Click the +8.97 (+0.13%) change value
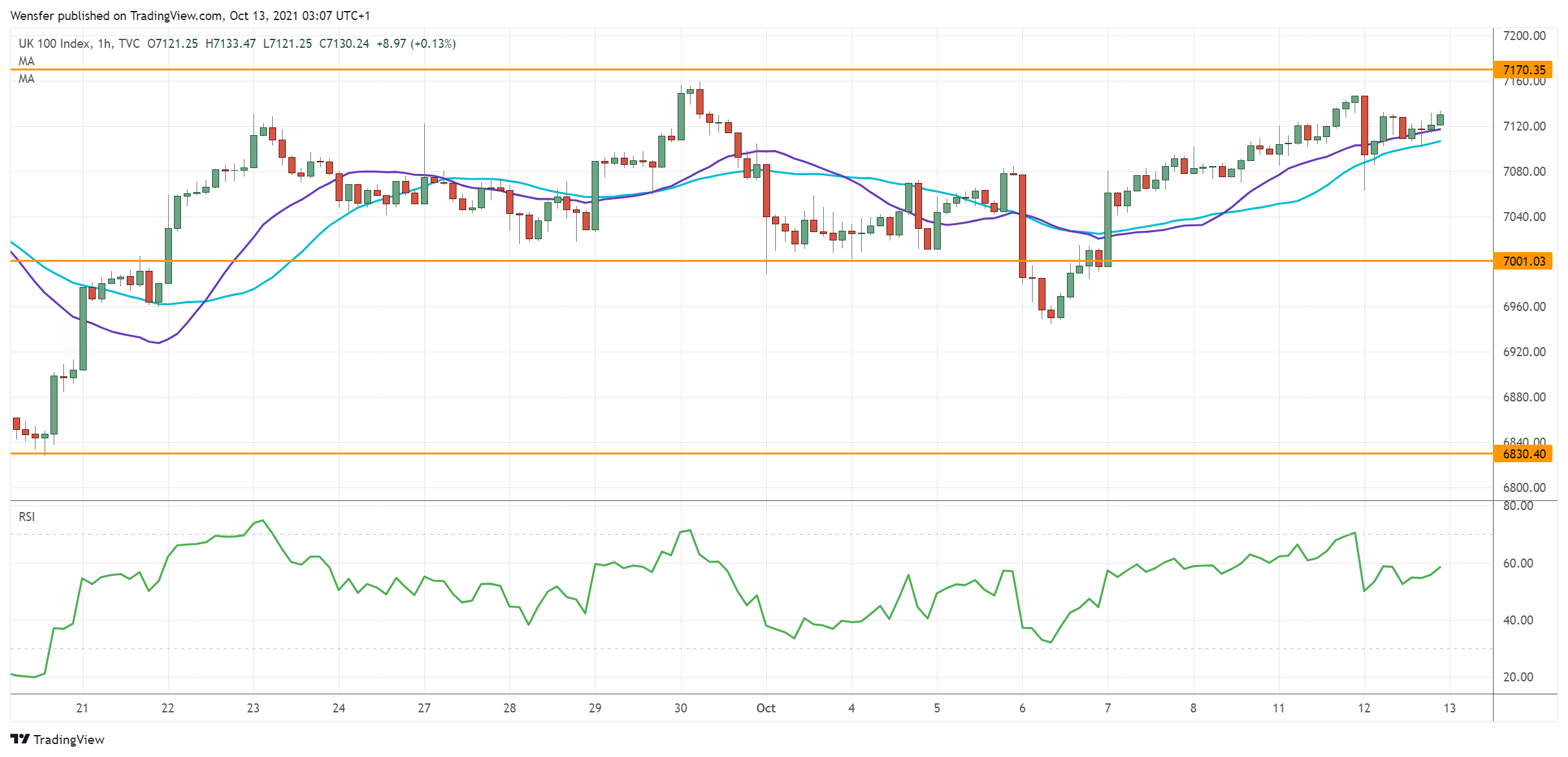The image size is (1568, 757). point(416,43)
